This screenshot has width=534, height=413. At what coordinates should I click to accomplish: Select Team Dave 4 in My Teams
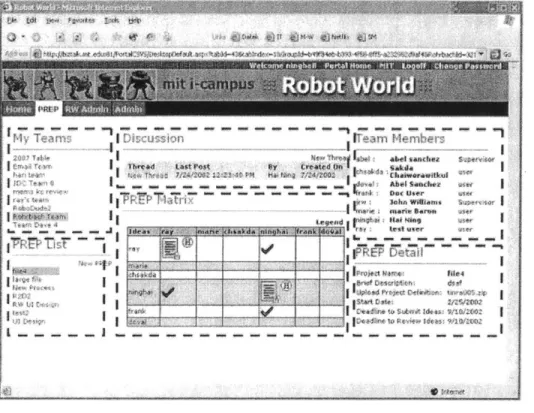coord(35,225)
